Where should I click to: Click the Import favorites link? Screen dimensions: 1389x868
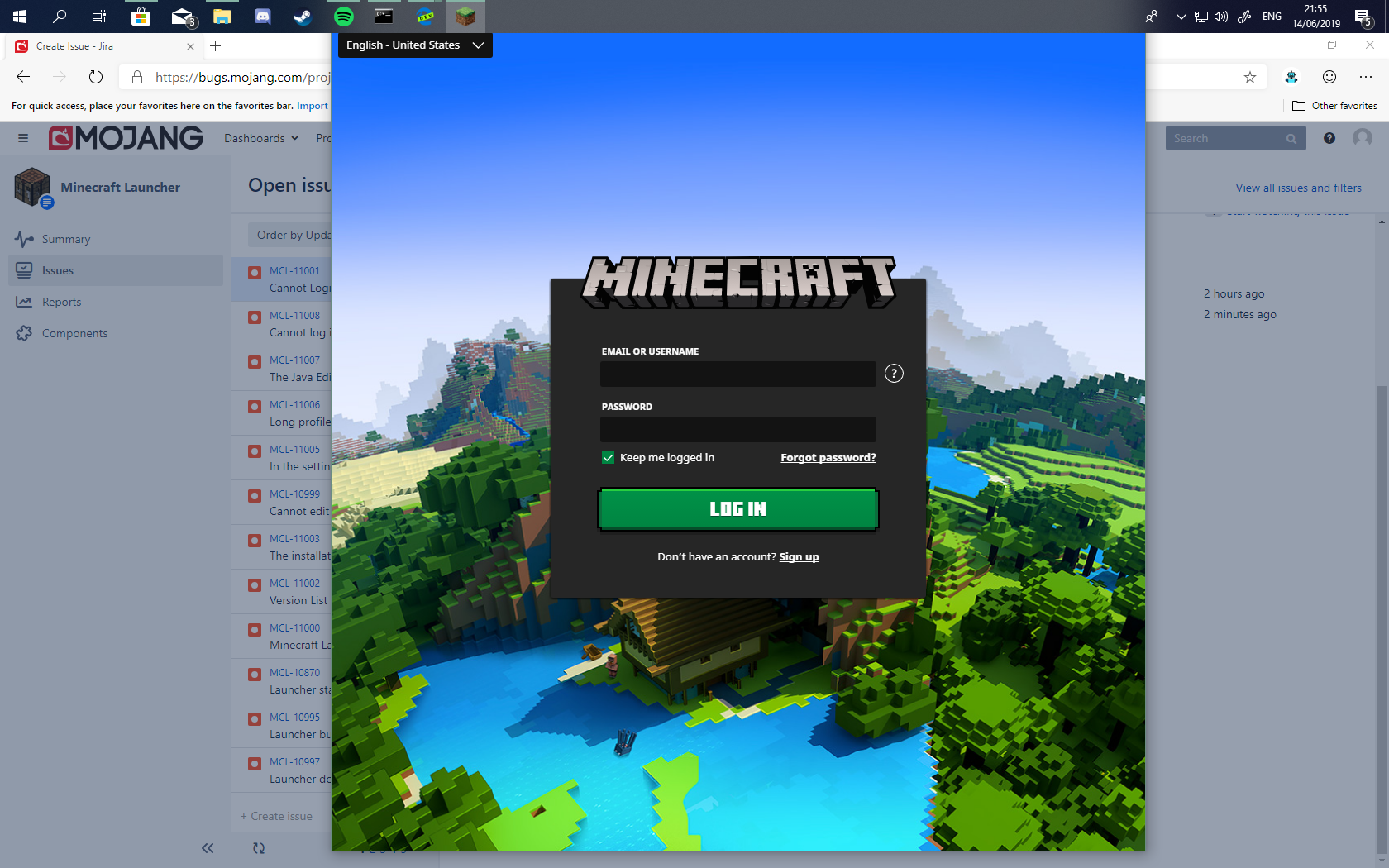click(x=313, y=106)
